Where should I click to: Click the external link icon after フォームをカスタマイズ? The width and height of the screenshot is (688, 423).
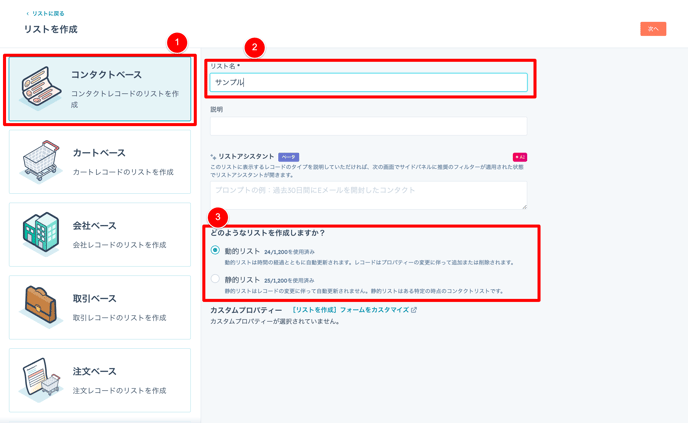pos(414,310)
